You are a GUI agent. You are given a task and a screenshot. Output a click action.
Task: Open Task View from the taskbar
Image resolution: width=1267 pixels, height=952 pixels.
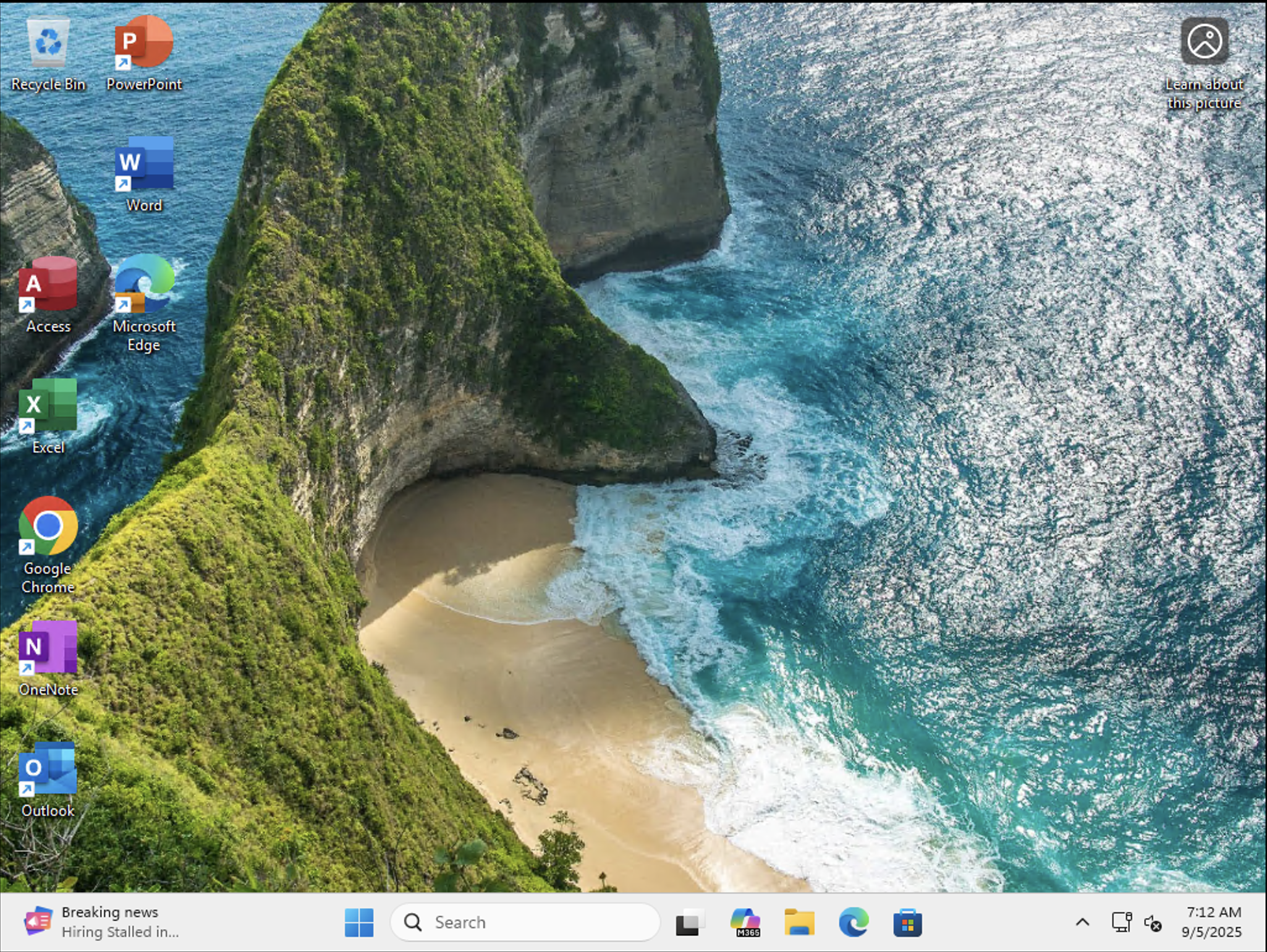pyautogui.click(x=690, y=922)
